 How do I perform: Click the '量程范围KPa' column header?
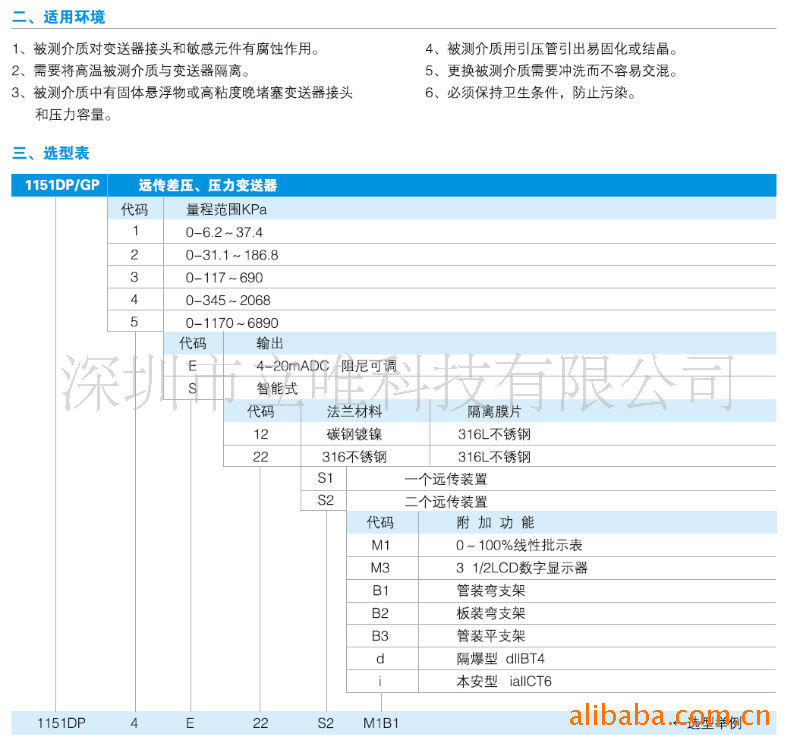[x=226, y=210]
